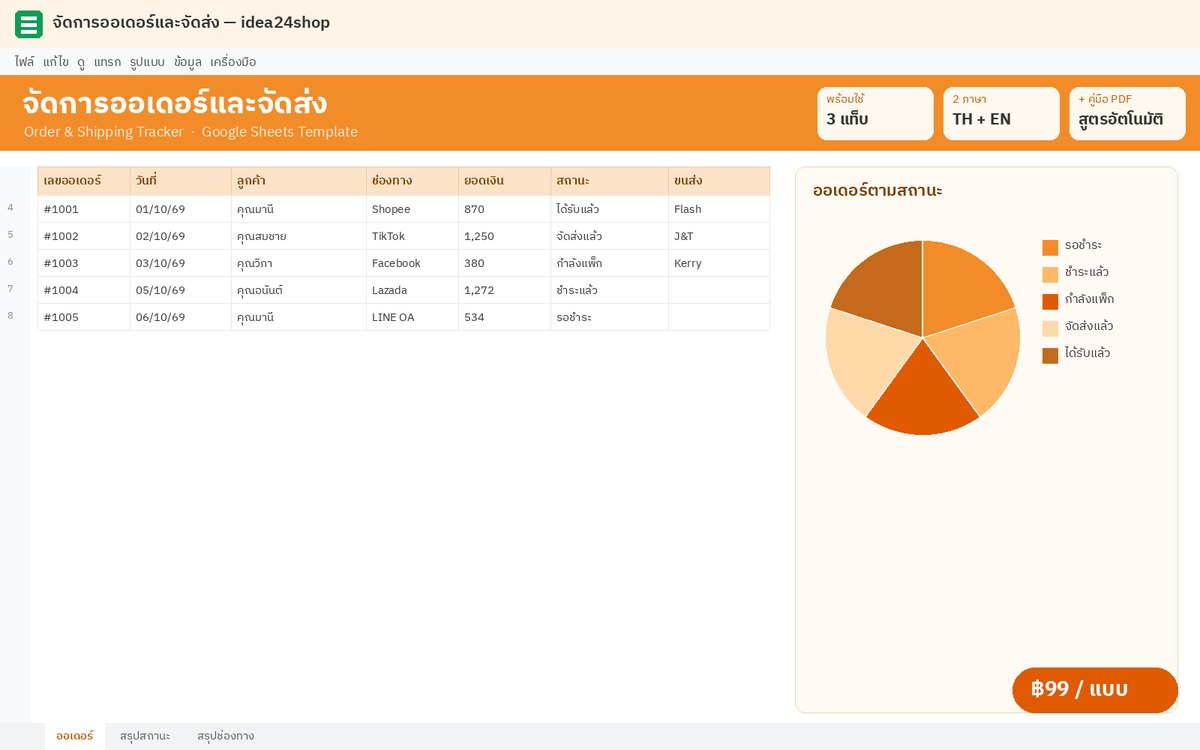This screenshot has height=750, width=1200.
Task: Click the customer cell คุณวิภา
Action: coord(298,263)
